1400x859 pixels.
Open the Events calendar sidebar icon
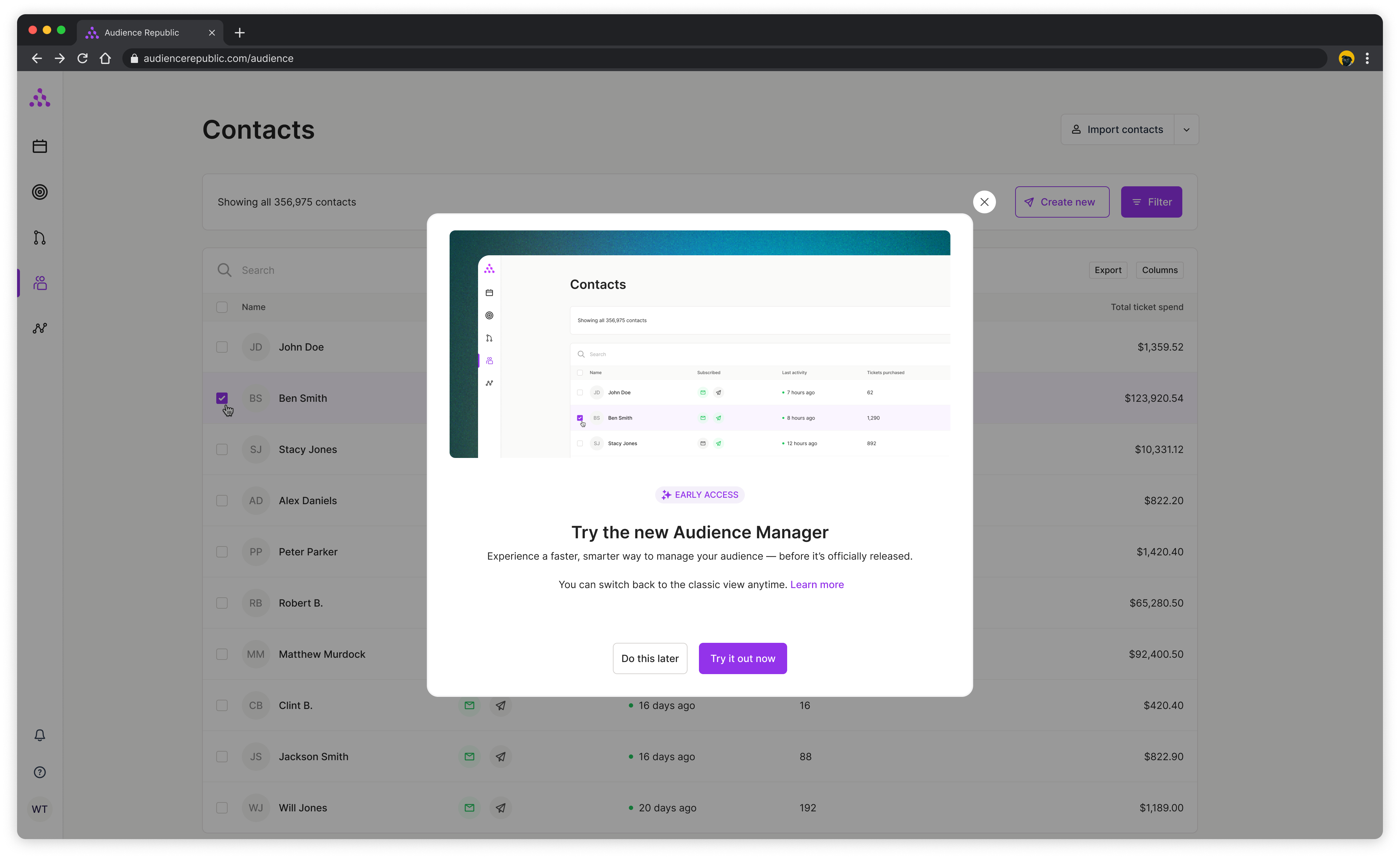click(x=40, y=146)
